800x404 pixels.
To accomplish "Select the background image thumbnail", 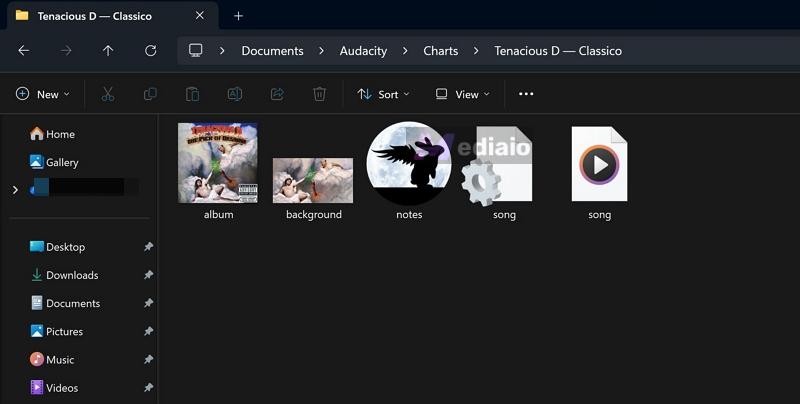I will [313, 181].
